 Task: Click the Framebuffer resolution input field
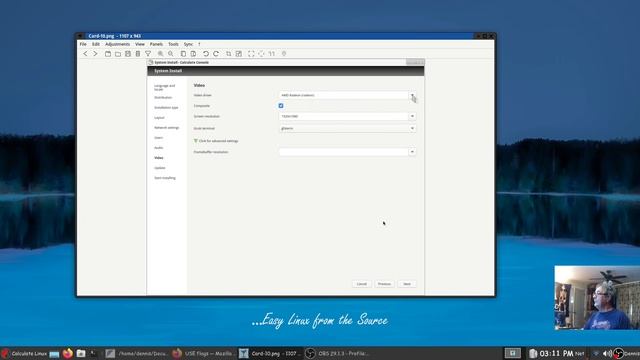click(344, 152)
